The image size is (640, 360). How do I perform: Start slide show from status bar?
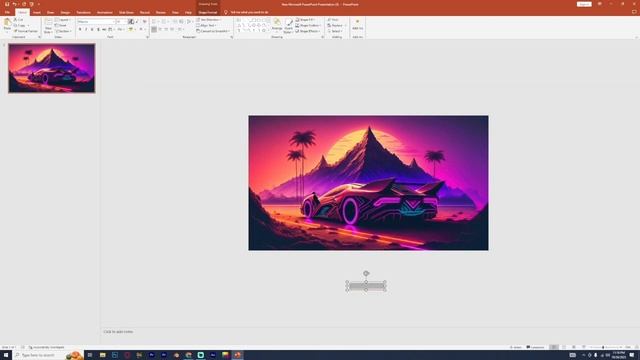(584, 347)
